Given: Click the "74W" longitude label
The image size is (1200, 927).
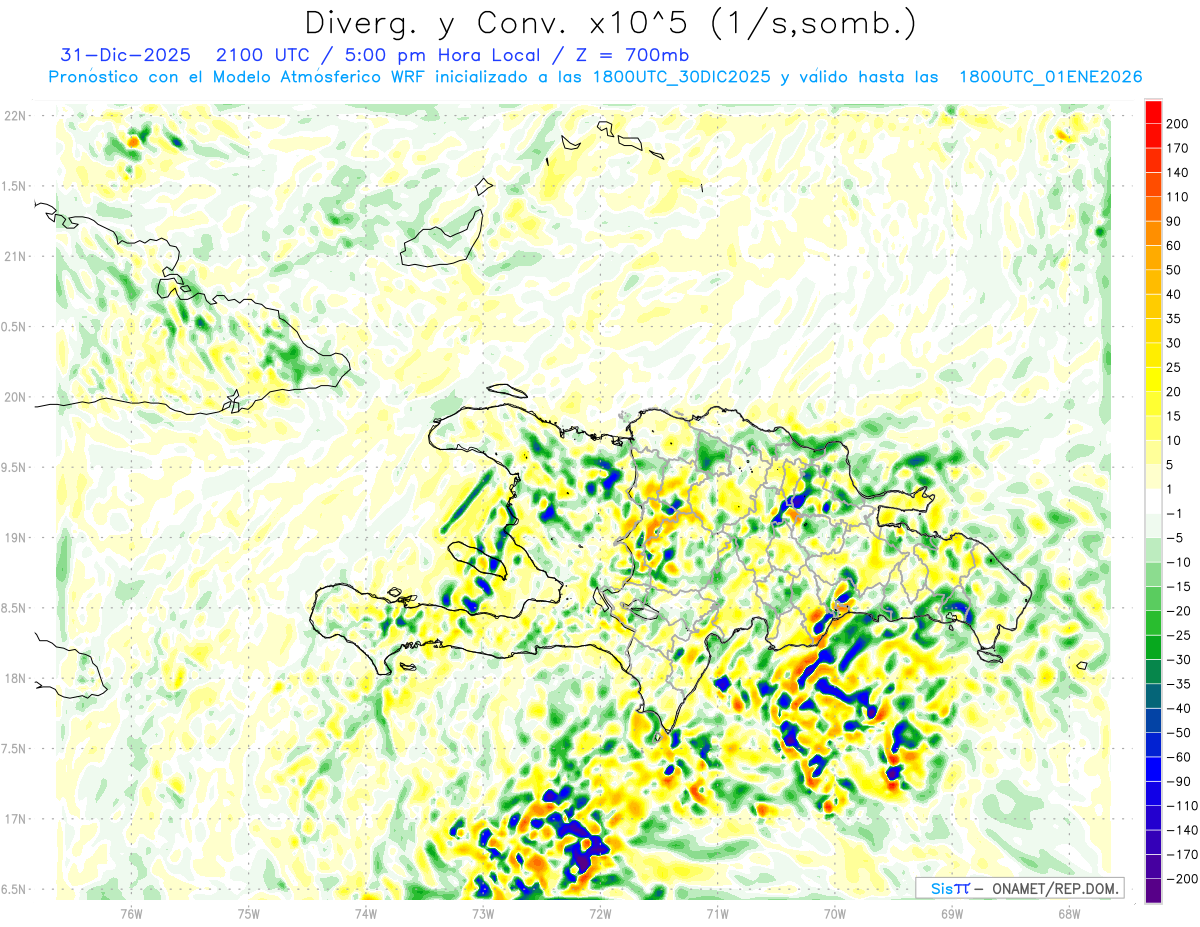Looking at the screenshot, I should coord(366,913).
